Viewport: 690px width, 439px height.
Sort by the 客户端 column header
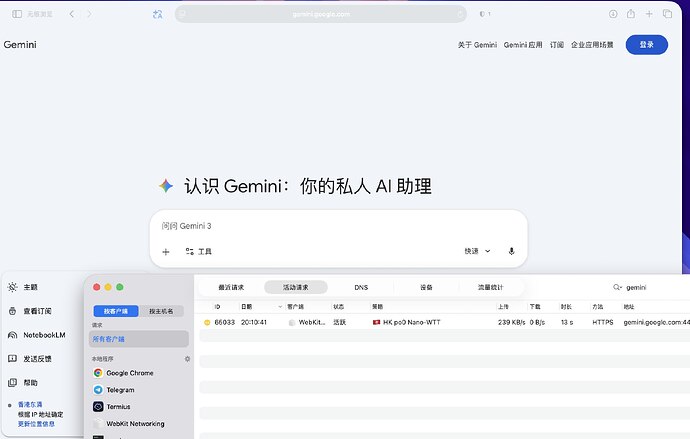(x=295, y=307)
